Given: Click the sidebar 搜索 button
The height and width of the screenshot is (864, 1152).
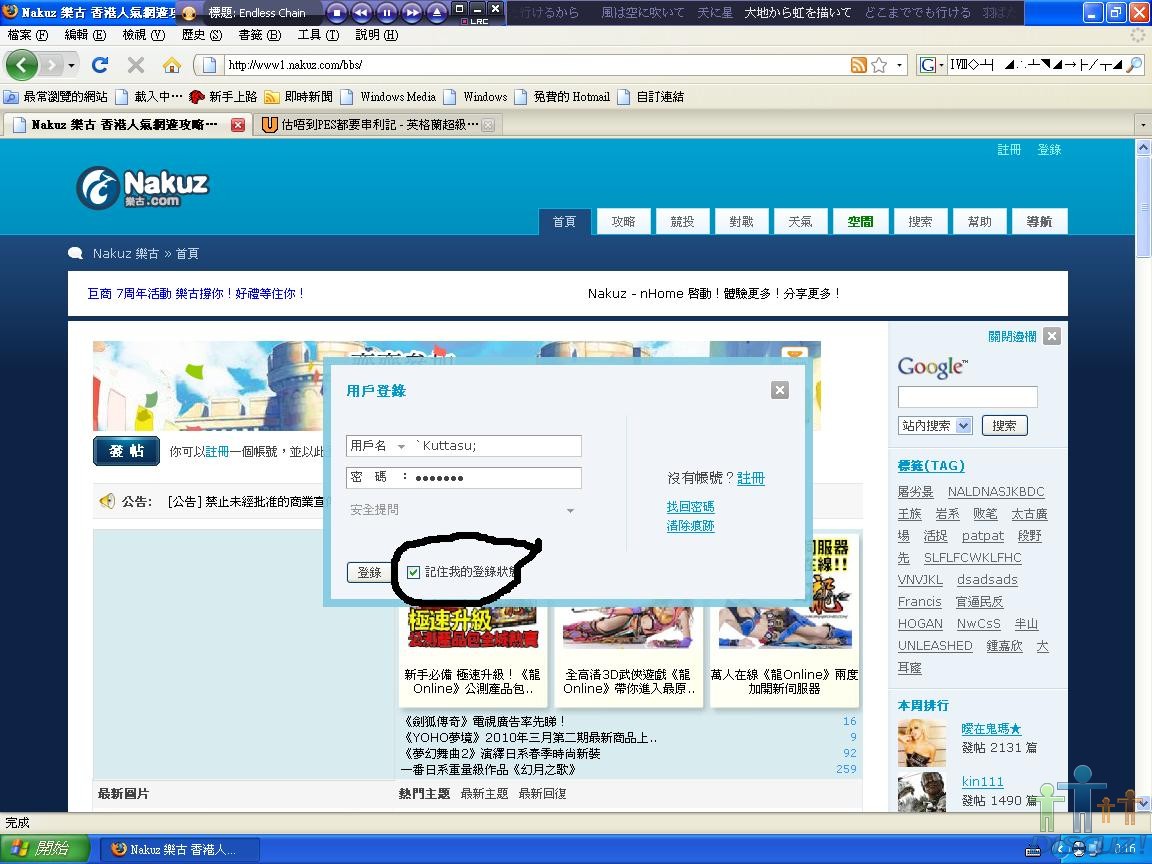Looking at the screenshot, I should 1004,425.
